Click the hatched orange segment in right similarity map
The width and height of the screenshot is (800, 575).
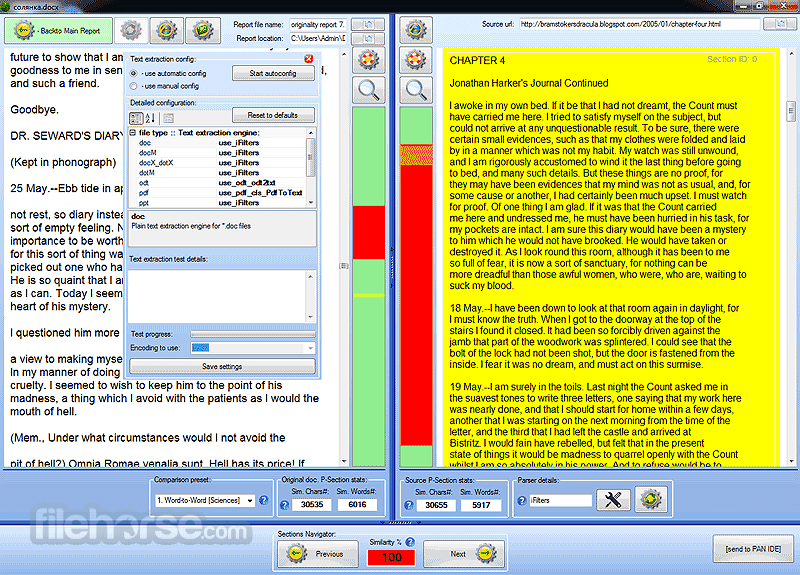click(x=416, y=155)
